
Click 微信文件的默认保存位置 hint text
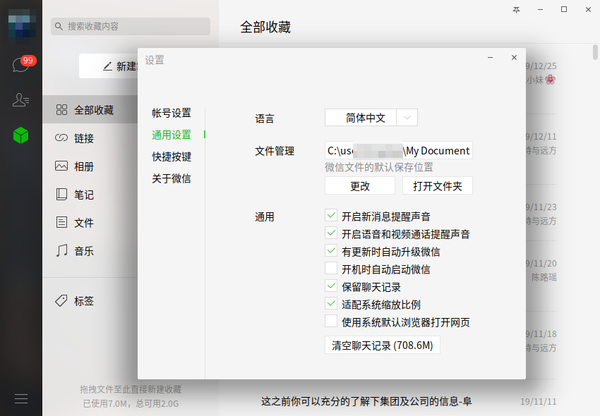click(379, 167)
